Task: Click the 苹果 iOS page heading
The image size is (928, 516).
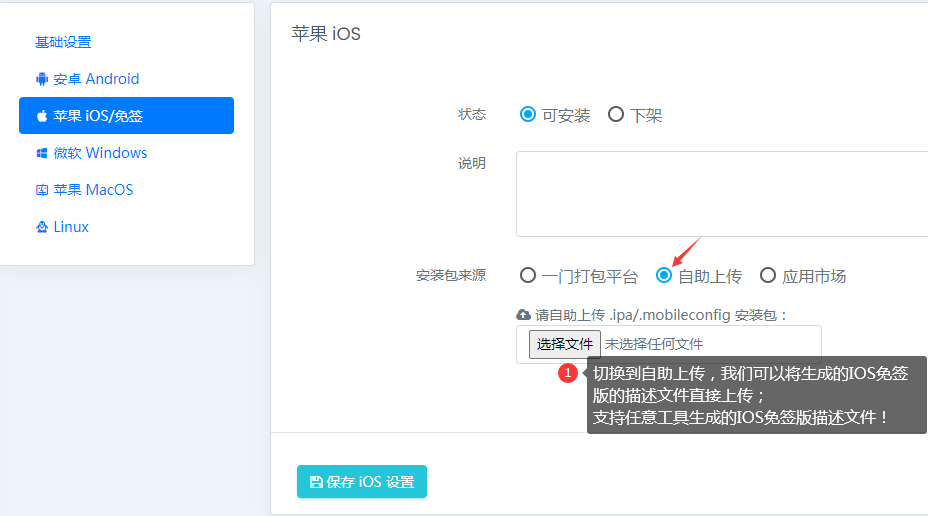Action: (326, 34)
